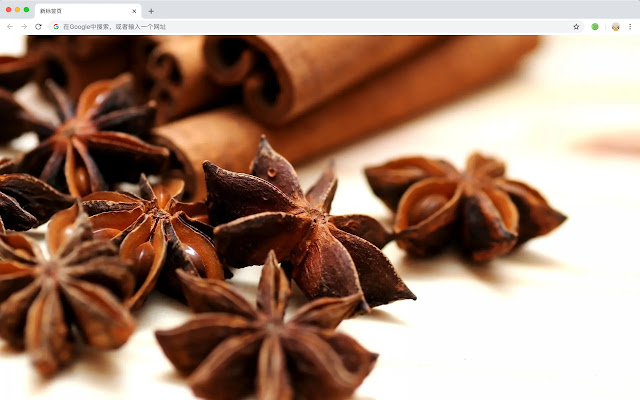Image resolution: width=640 pixels, height=400 pixels.
Task: Open the profile avatar menu
Action: click(x=616, y=27)
